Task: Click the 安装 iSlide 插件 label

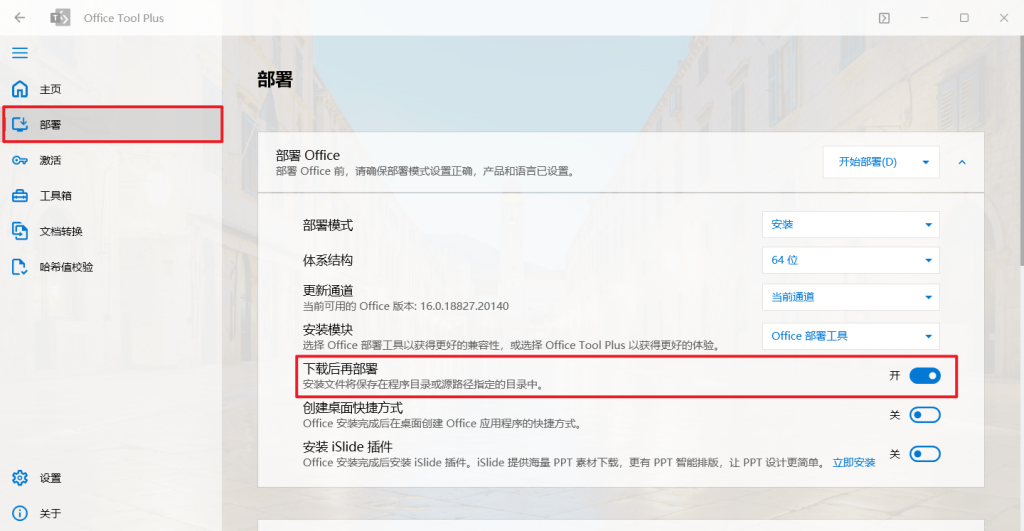Action: [347, 447]
